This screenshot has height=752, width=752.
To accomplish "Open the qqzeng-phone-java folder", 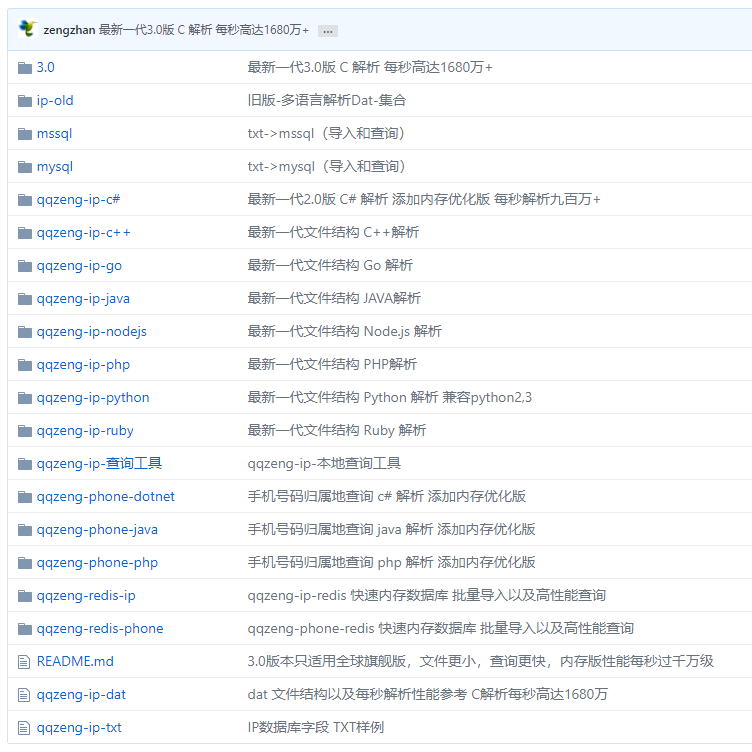I will [x=97, y=530].
